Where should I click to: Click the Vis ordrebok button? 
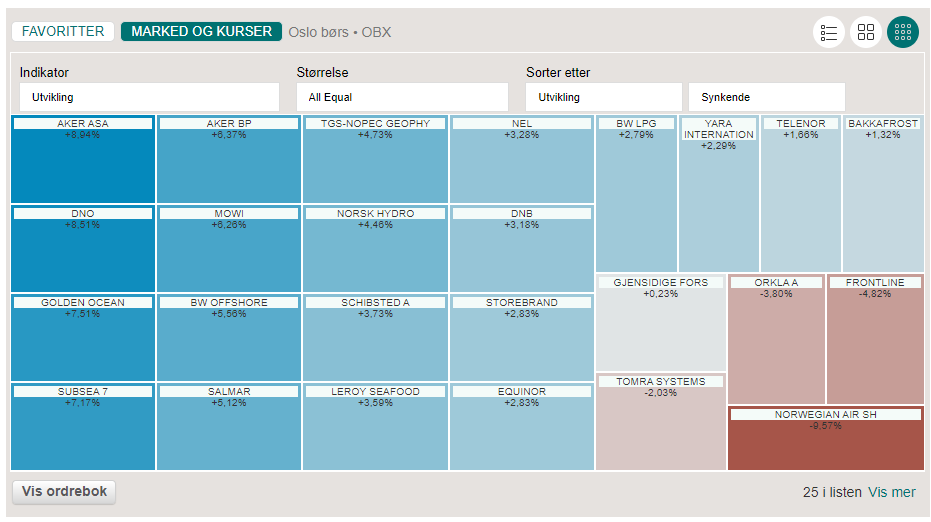(x=64, y=492)
